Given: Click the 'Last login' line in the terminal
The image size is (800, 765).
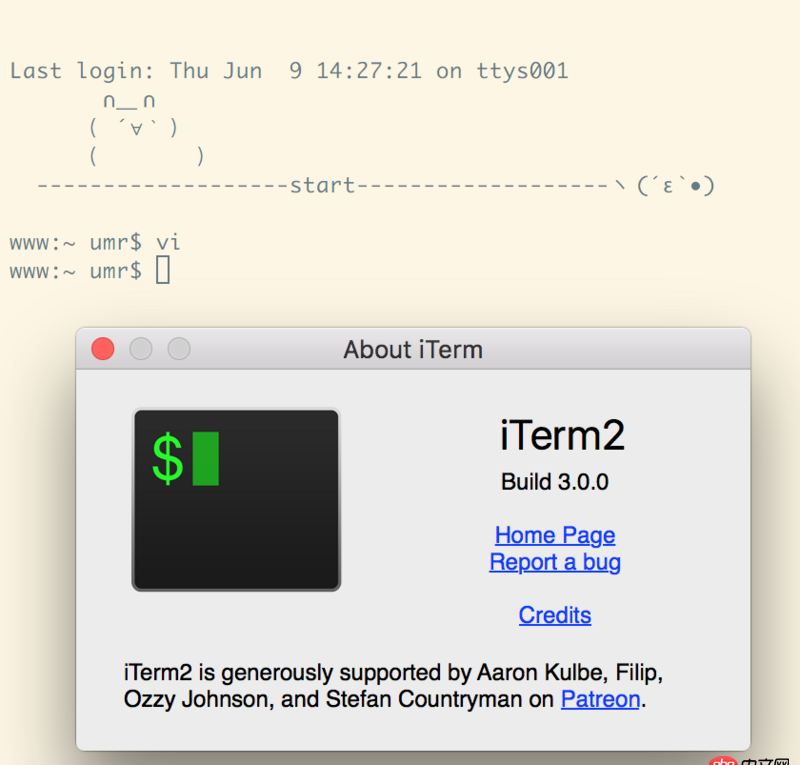Looking at the screenshot, I should point(289,71).
